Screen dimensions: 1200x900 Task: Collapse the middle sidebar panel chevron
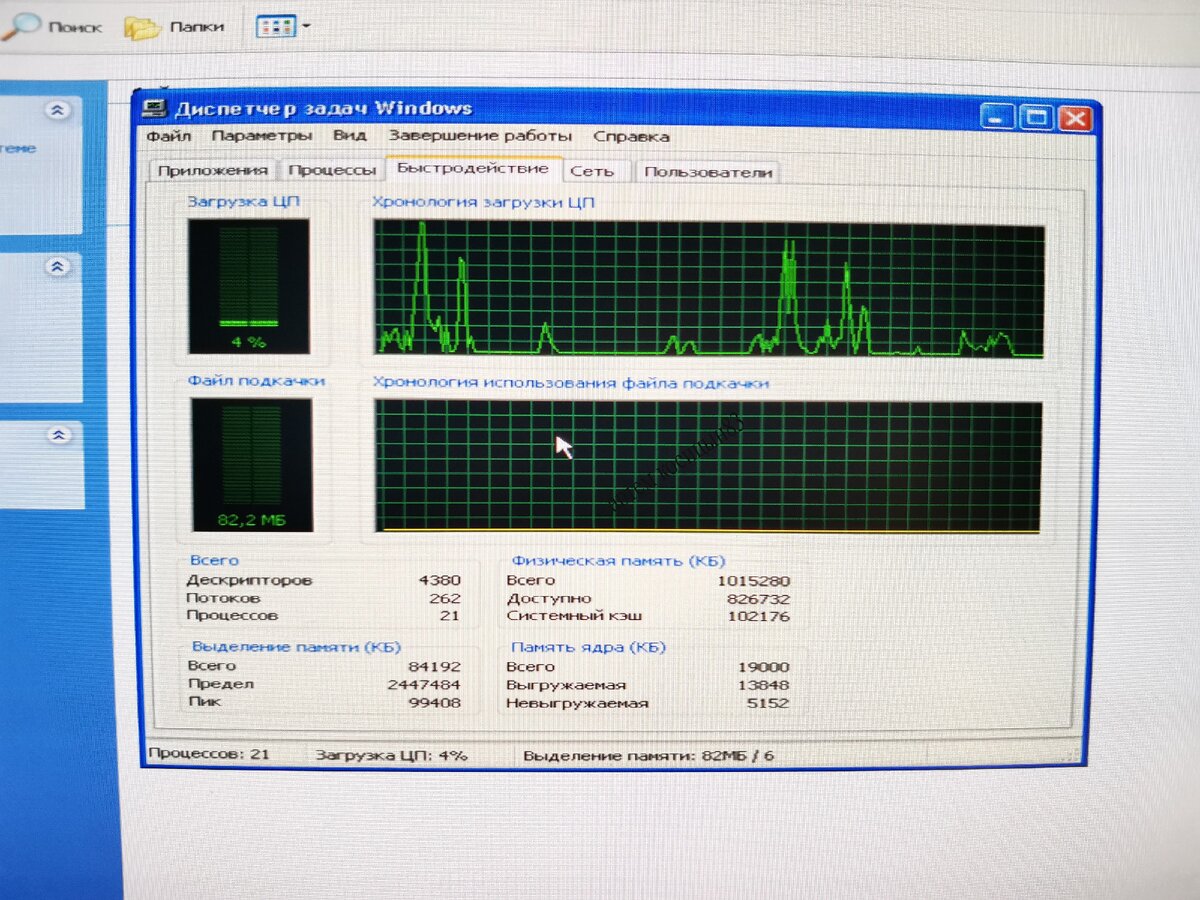tap(58, 267)
